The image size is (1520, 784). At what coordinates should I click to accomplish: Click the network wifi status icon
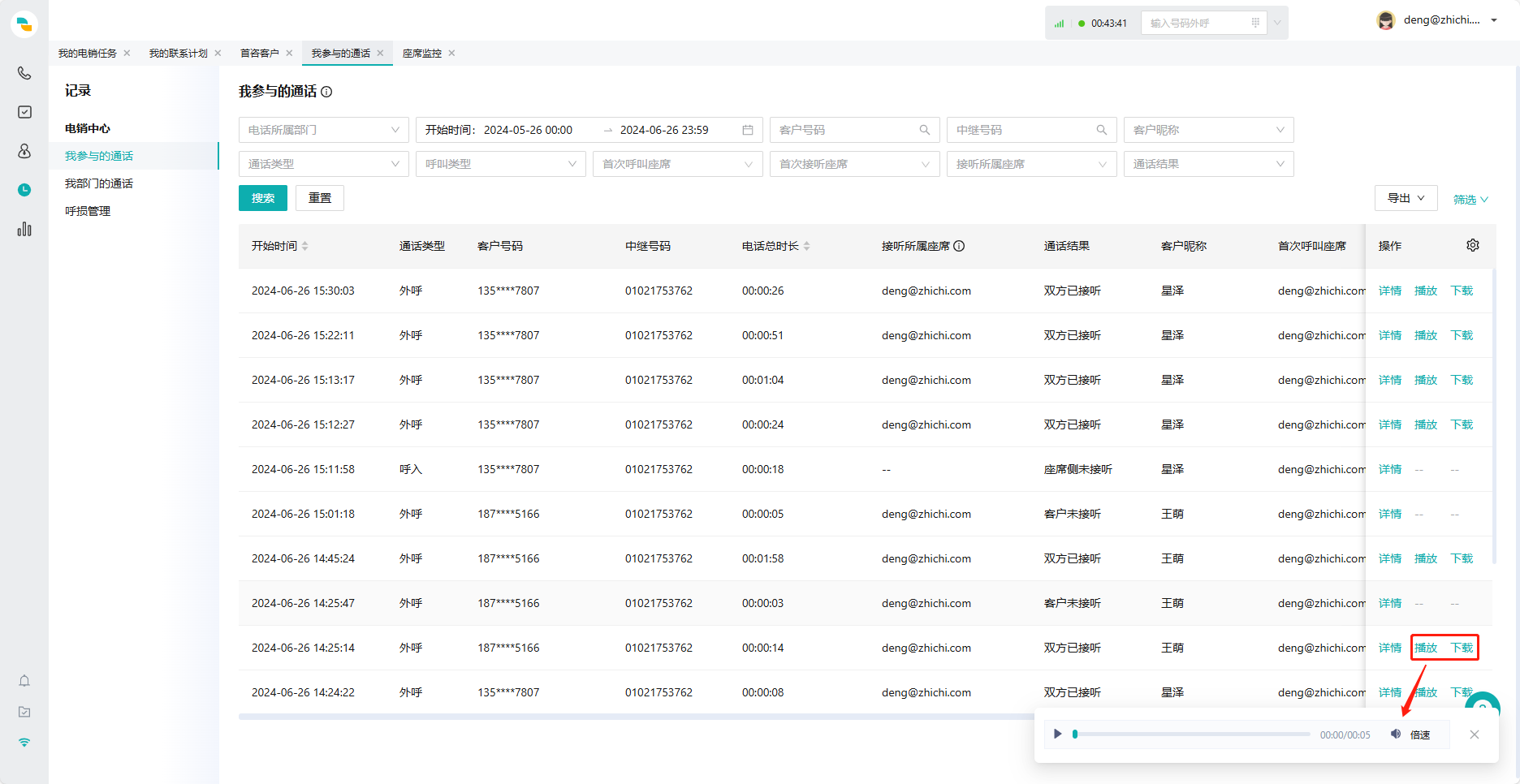[x=24, y=743]
